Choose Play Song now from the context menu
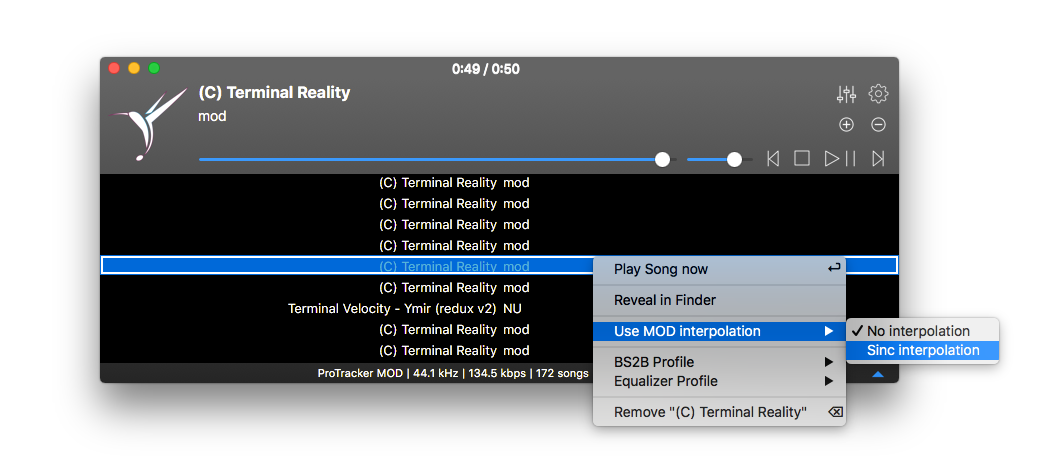Viewport: 1047px width, 476px height. [x=719, y=269]
